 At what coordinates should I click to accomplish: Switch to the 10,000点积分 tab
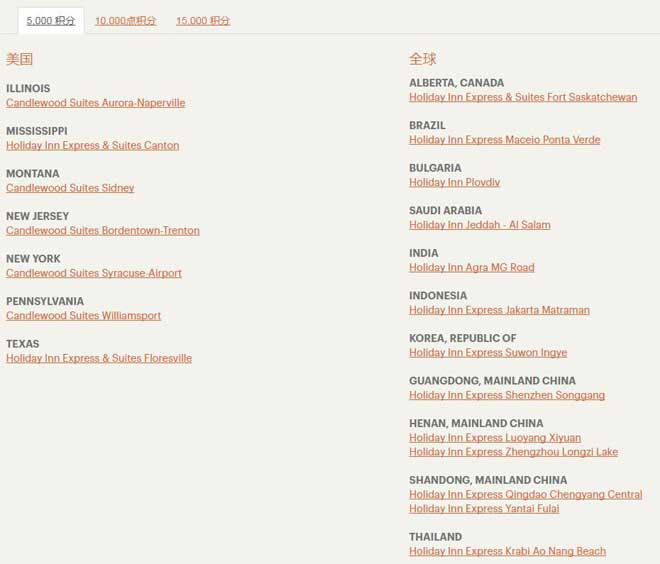tap(125, 21)
